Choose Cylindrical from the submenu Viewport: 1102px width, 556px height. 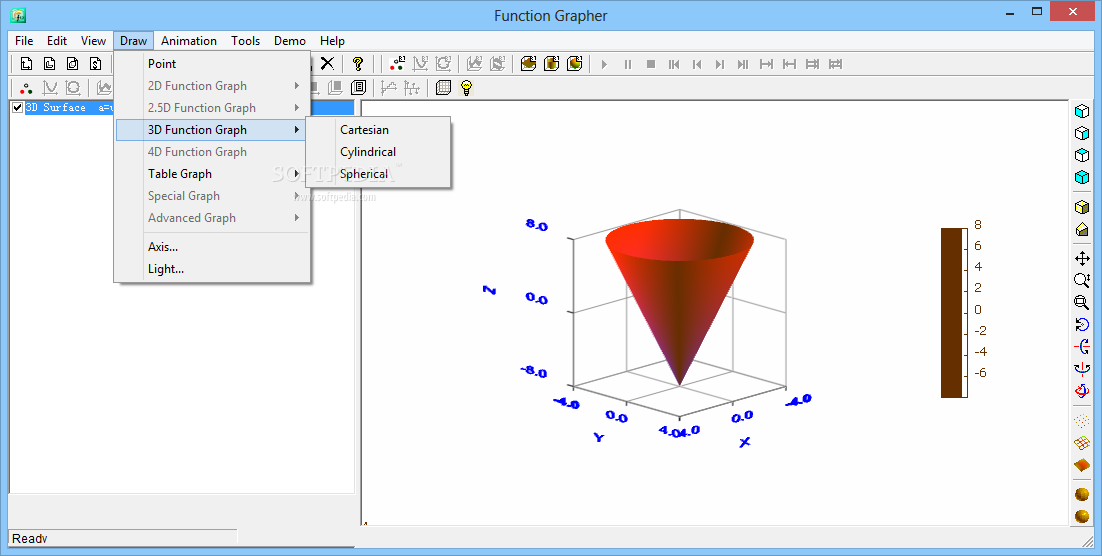click(x=378, y=152)
